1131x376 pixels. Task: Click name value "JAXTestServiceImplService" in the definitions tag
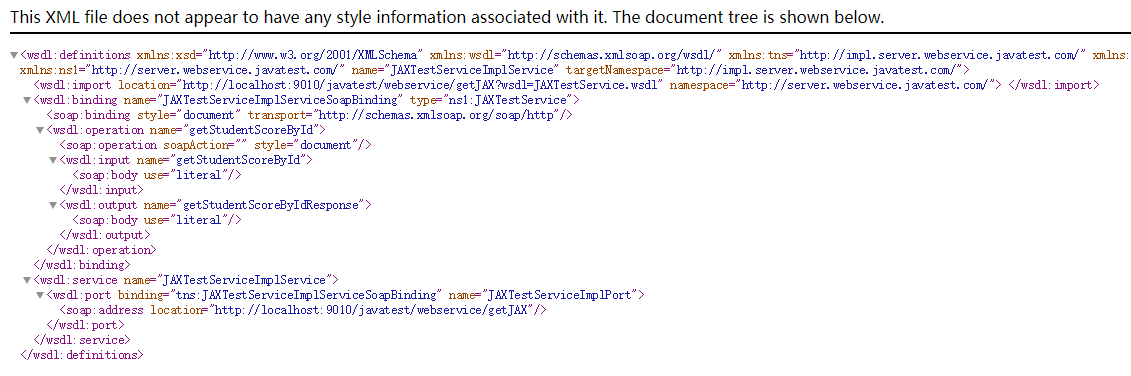click(474, 70)
